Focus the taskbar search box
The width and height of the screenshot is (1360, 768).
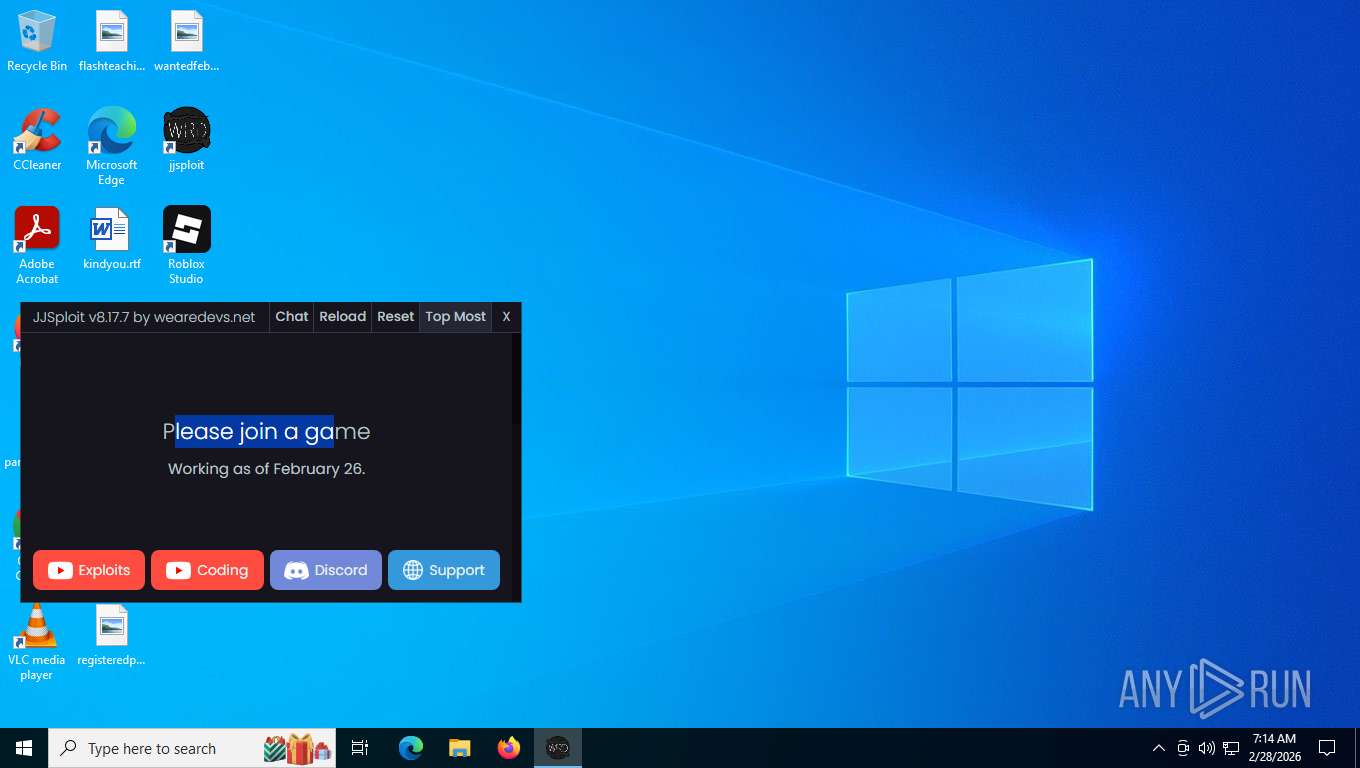(x=192, y=748)
